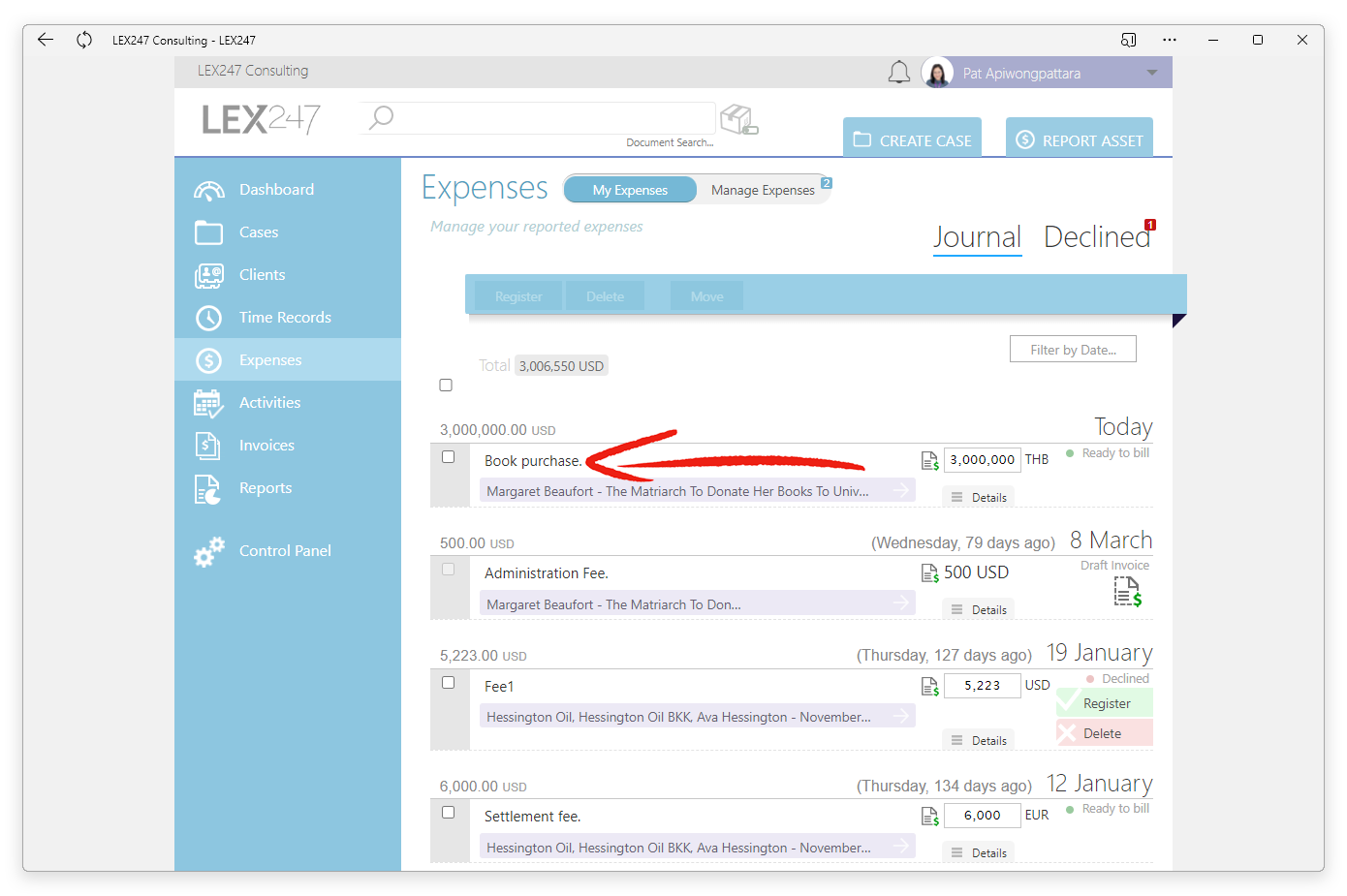The width and height of the screenshot is (1347, 896).
Task: Tick the Book purchase checkbox
Action: point(448,456)
